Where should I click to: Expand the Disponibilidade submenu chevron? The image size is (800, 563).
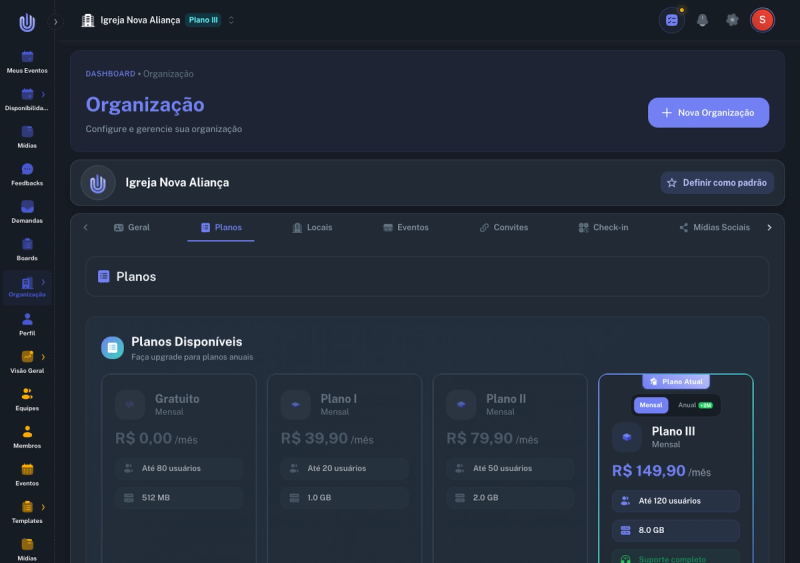click(x=43, y=94)
